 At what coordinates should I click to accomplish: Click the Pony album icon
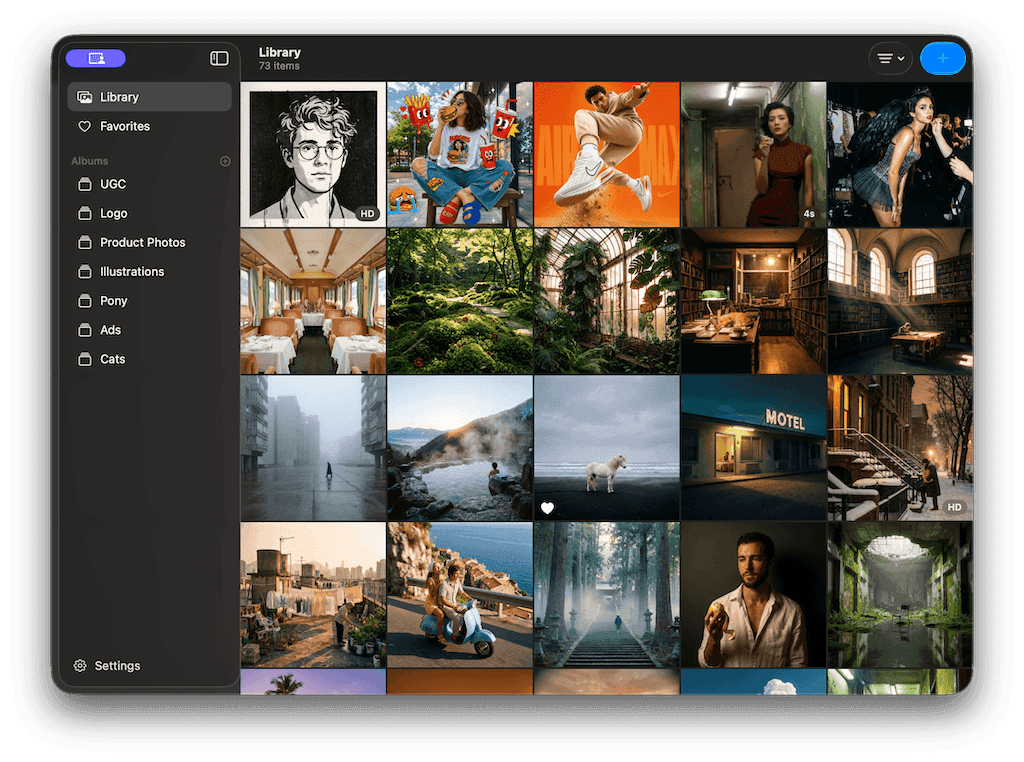85,301
